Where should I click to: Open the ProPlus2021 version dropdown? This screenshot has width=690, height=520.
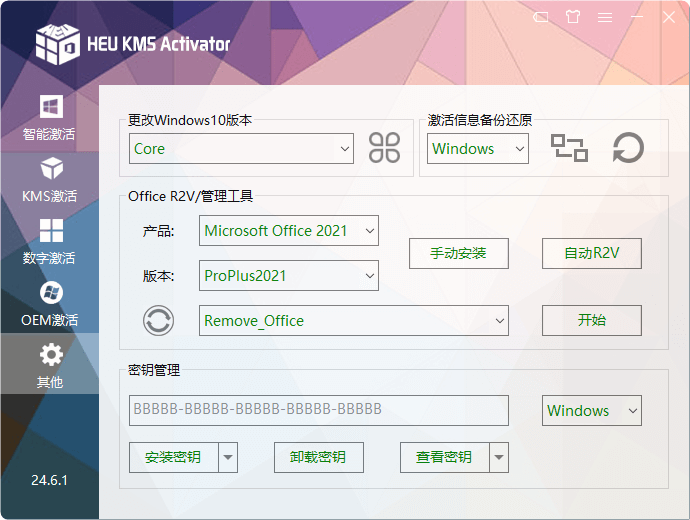[289, 275]
